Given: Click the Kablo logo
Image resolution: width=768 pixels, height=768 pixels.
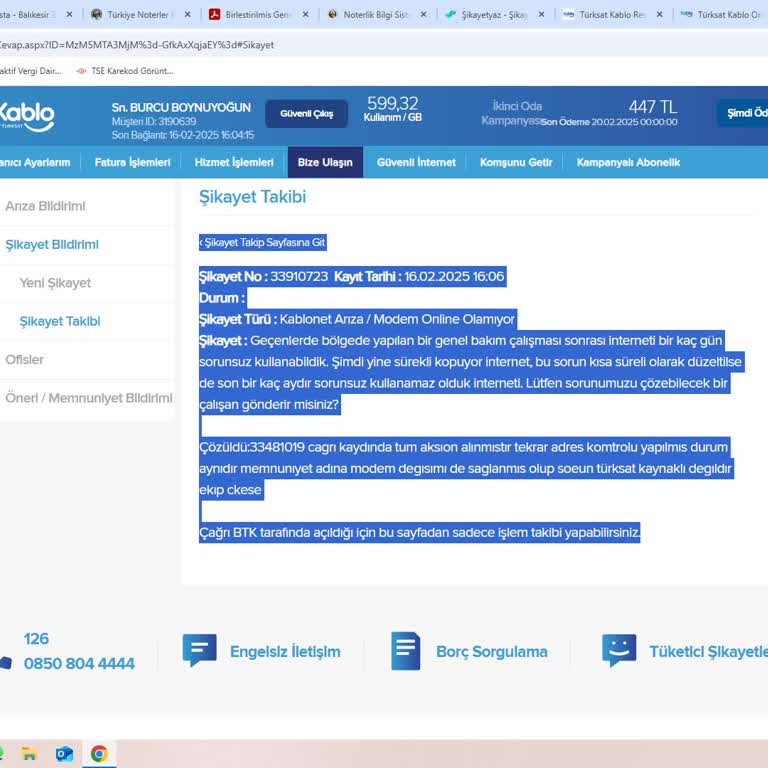Looking at the screenshot, I should (x=27, y=117).
